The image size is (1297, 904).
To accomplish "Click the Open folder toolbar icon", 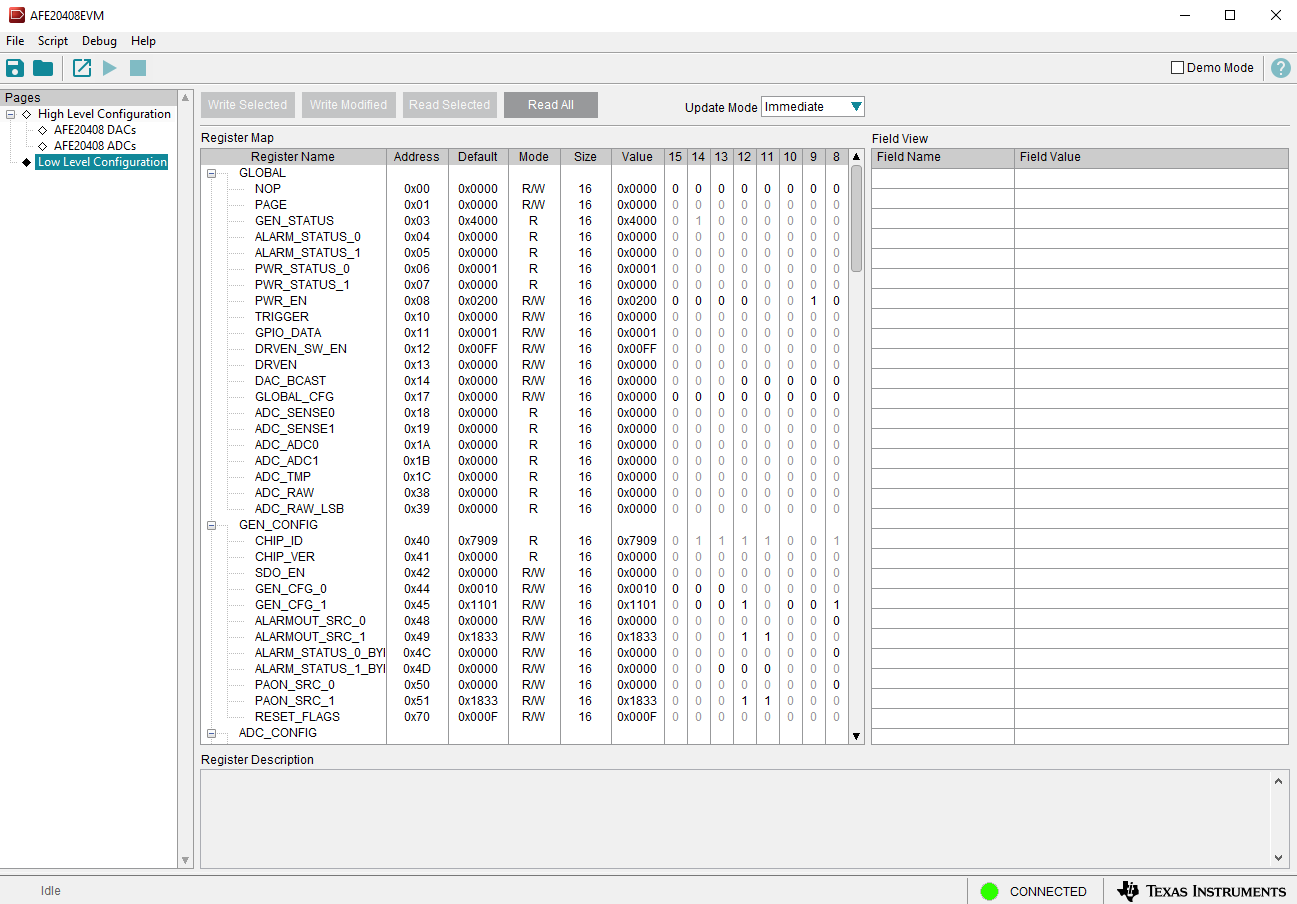I will click(x=43, y=68).
